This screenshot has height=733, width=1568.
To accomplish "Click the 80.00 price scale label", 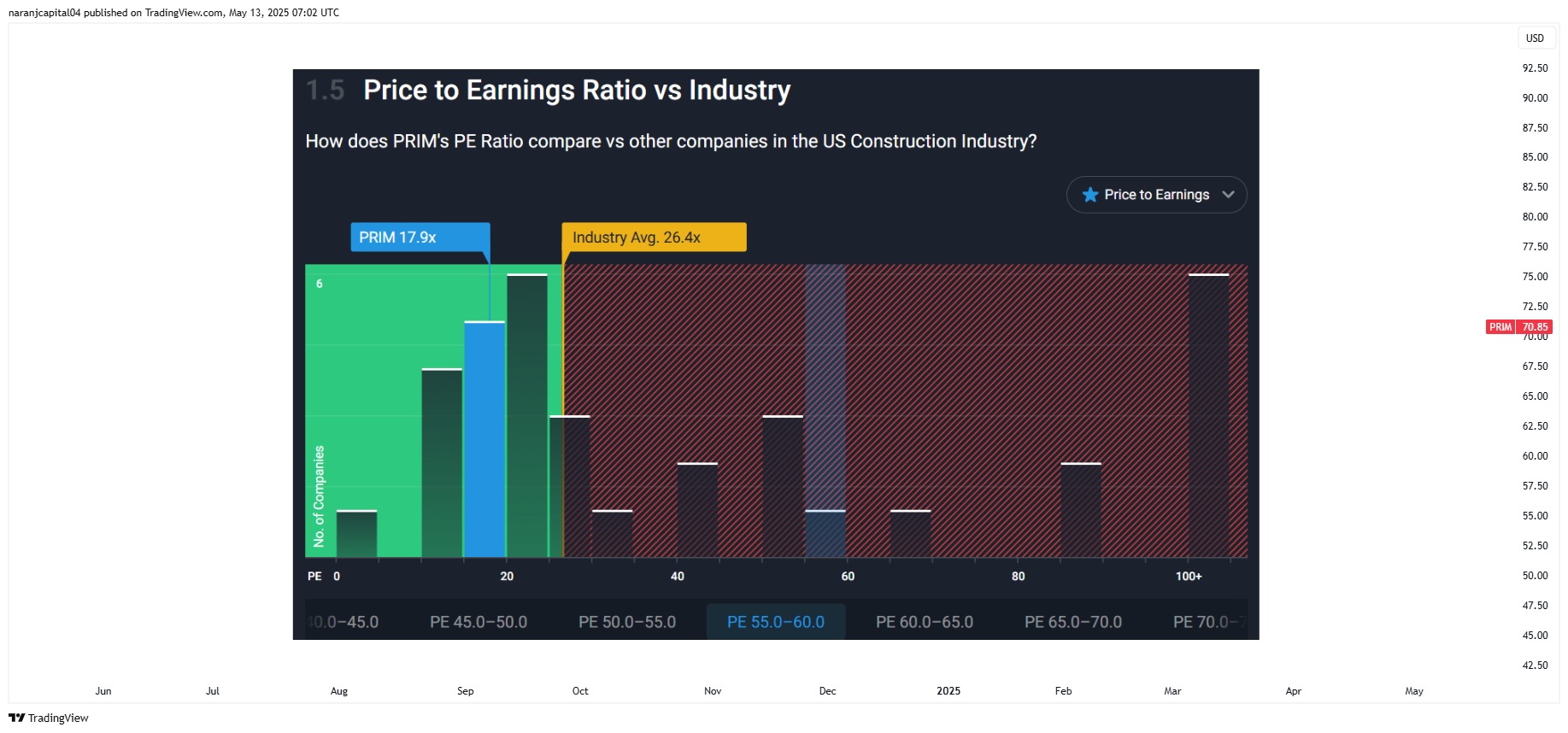I will pyautogui.click(x=1535, y=217).
